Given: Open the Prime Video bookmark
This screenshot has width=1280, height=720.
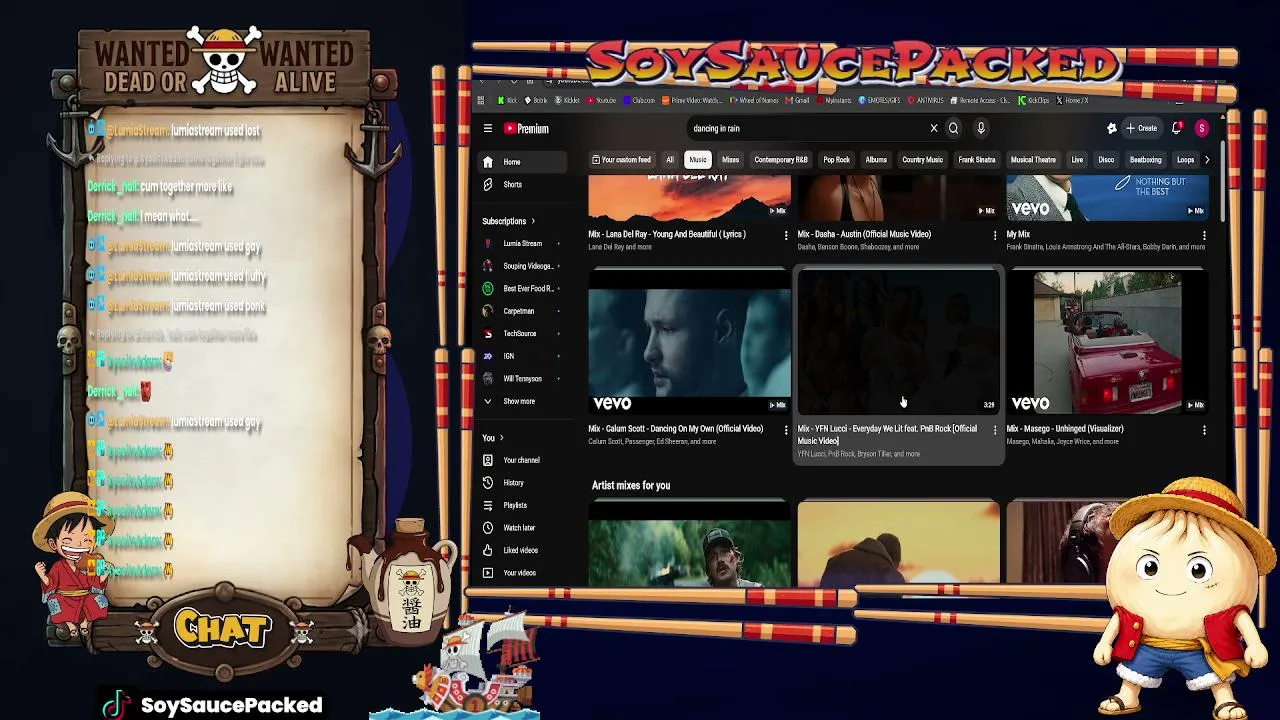Looking at the screenshot, I should point(692,100).
